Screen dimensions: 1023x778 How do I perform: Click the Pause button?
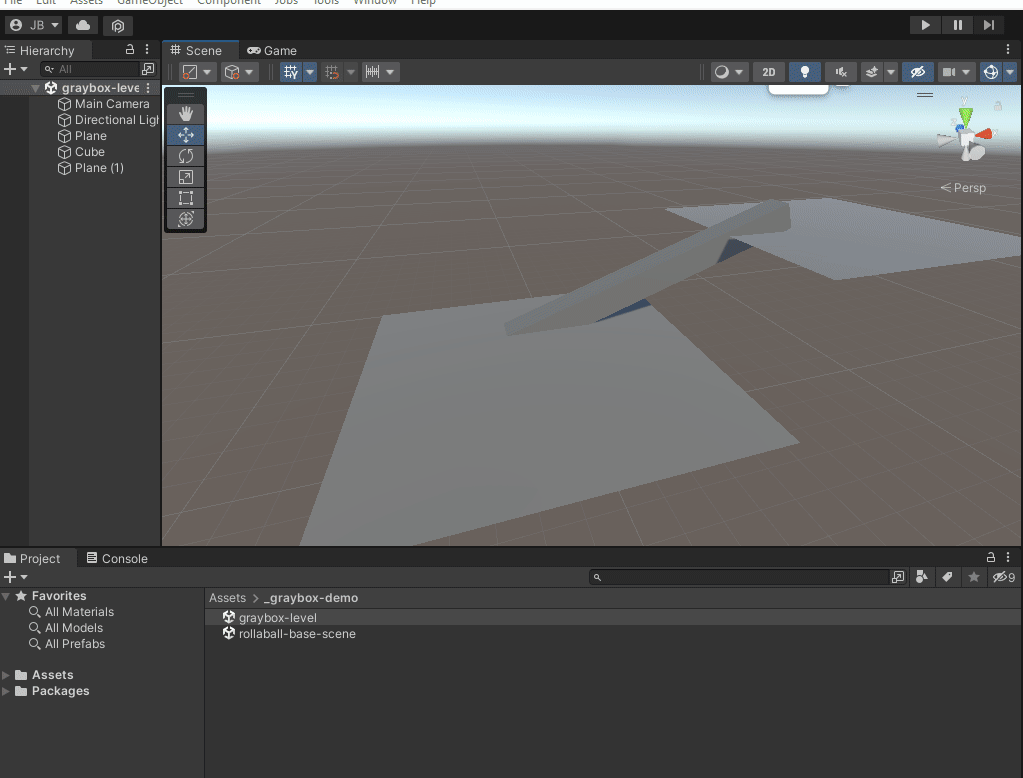click(957, 25)
